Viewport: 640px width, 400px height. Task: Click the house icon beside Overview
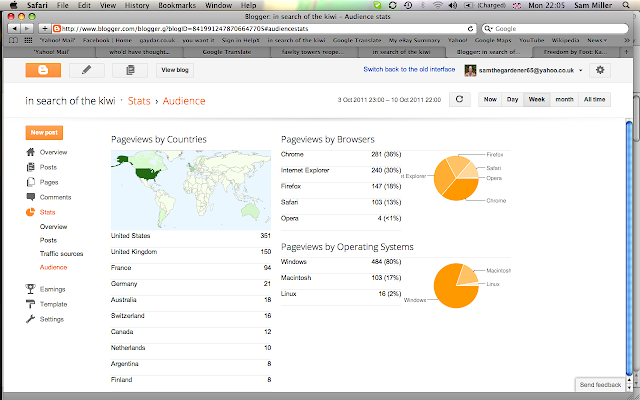31,152
